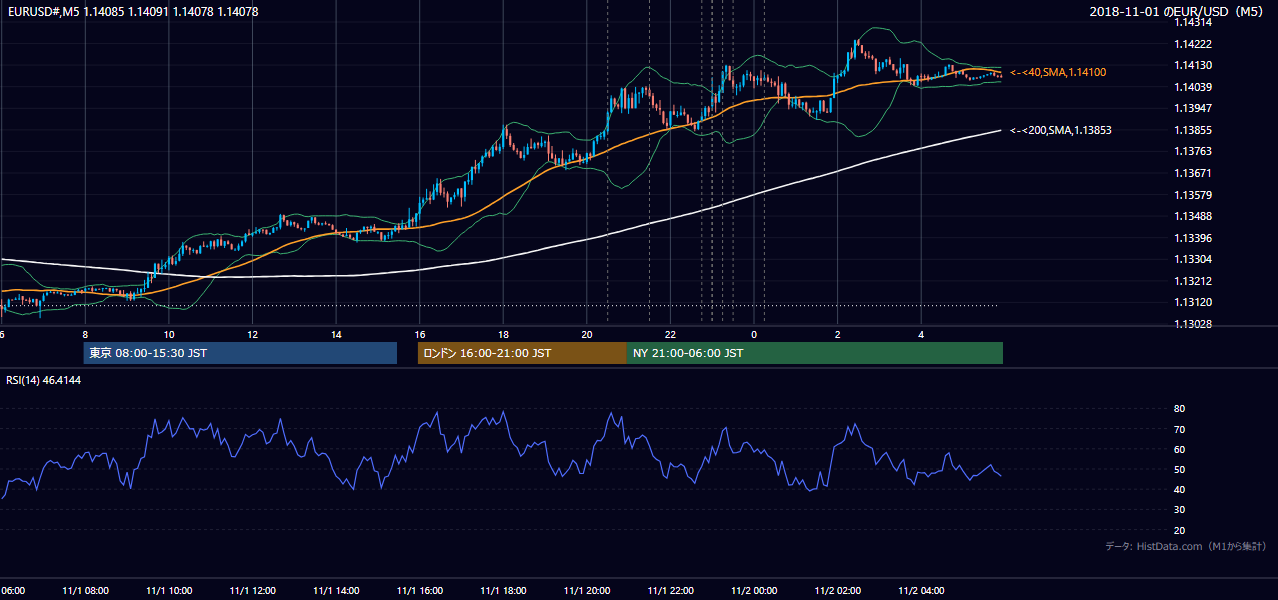
Task: Click RSI scale value 40
Action: (1180, 489)
